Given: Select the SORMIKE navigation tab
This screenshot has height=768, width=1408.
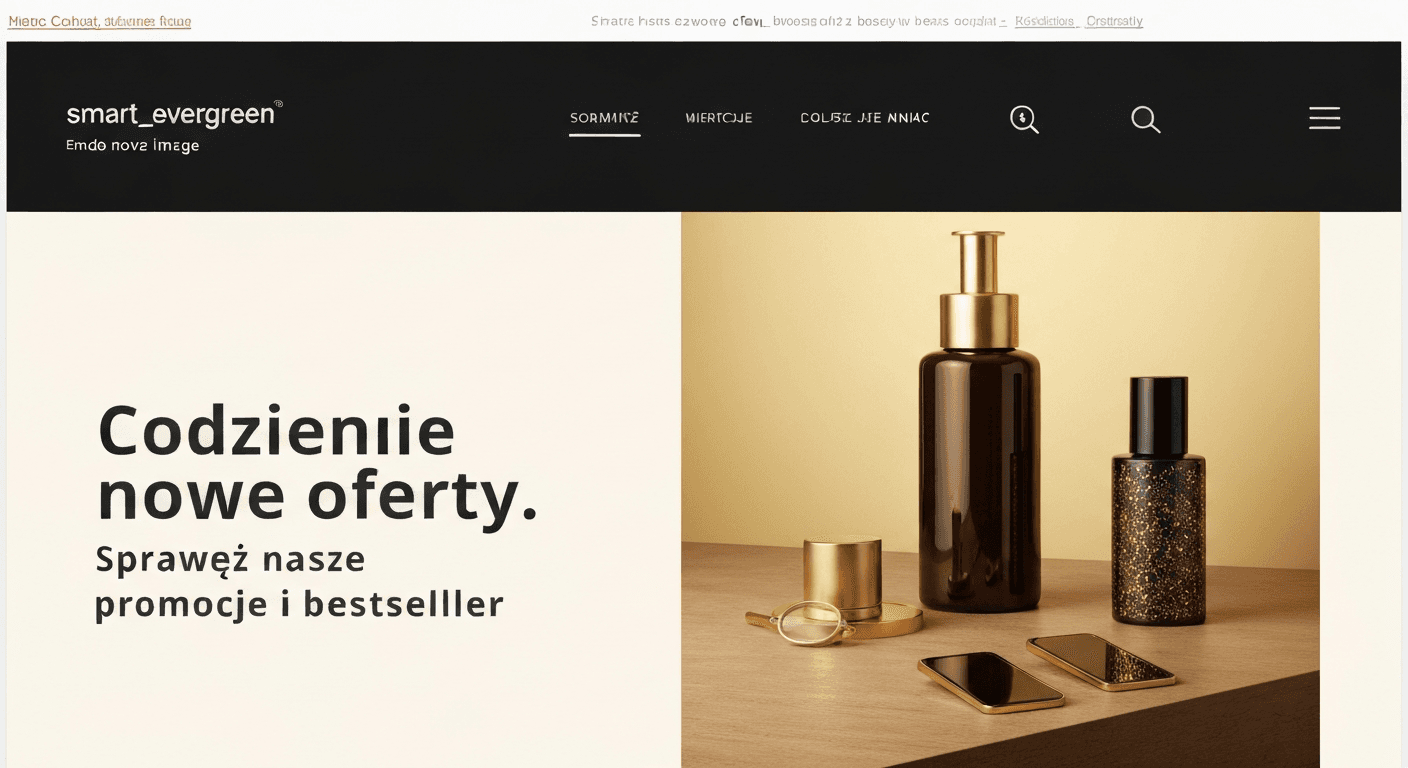Looking at the screenshot, I should point(604,118).
